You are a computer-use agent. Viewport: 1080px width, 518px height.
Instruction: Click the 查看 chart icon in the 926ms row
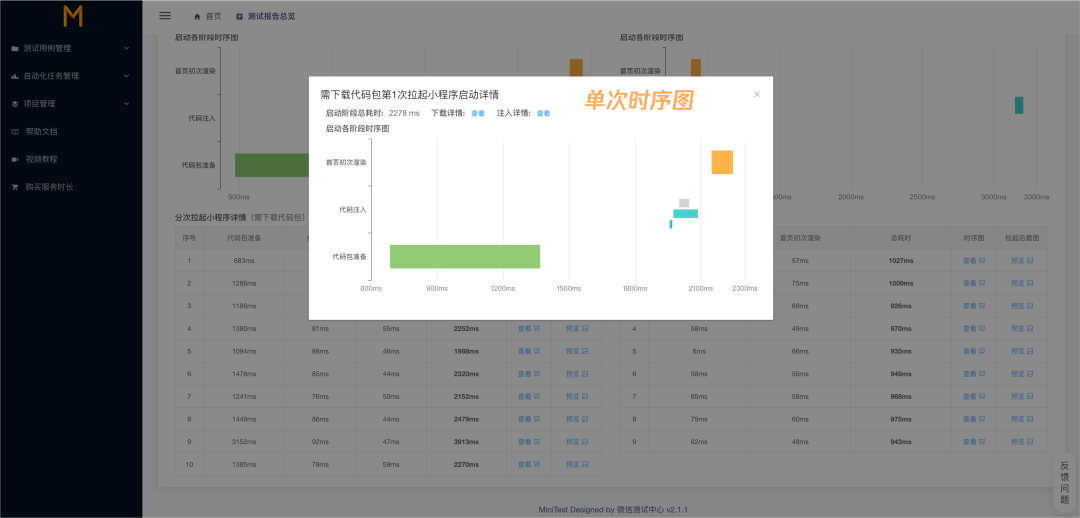[x=982, y=306]
